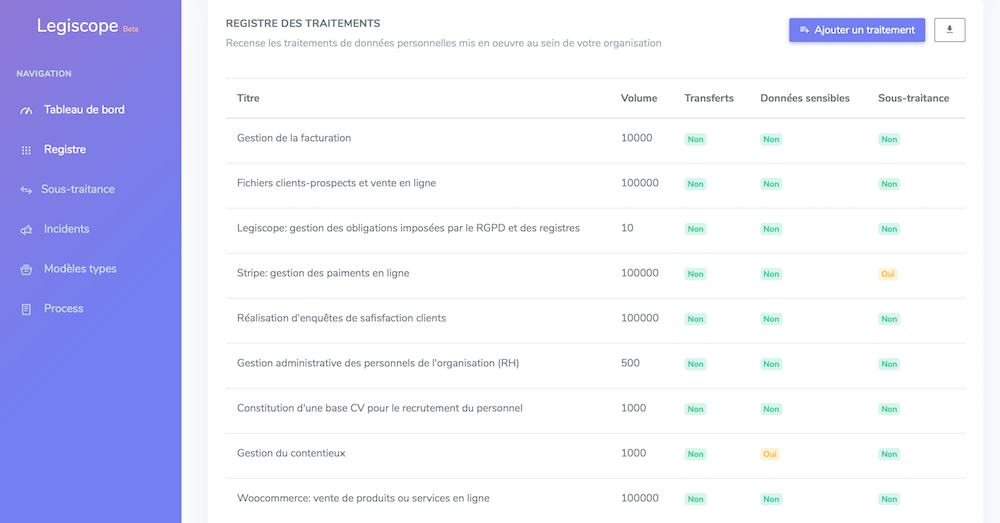Viewport: 1000px width, 523px height.
Task: Click the Legiscope logo
Action: coord(78,27)
